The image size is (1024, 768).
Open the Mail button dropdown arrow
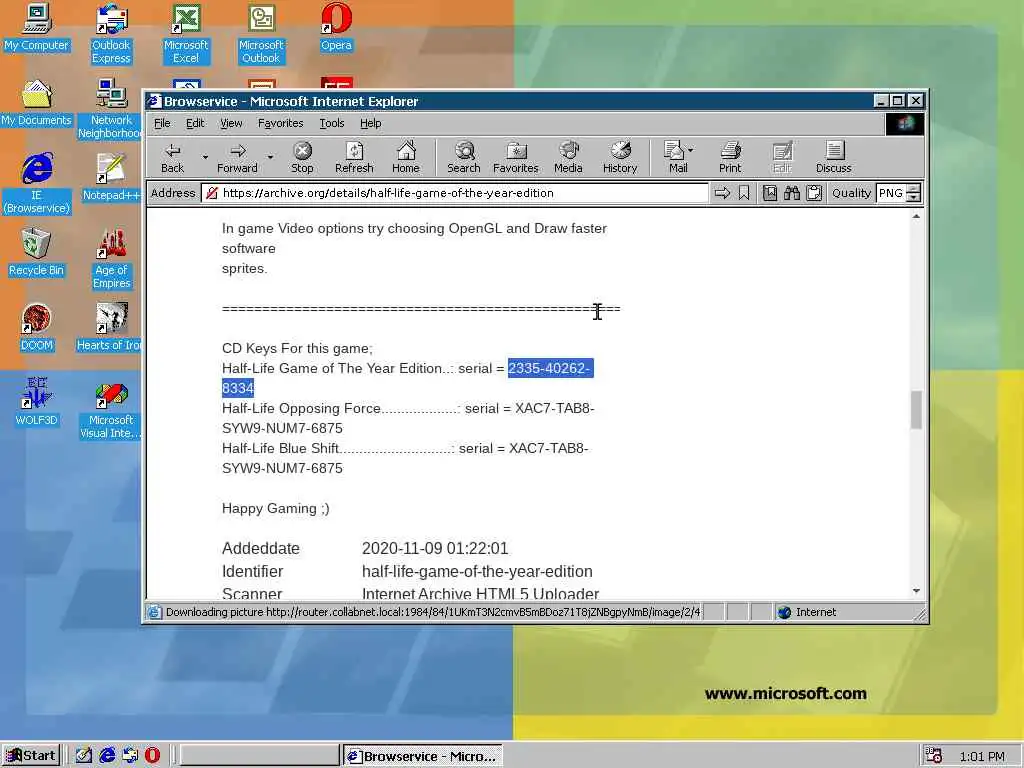point(691,150)
